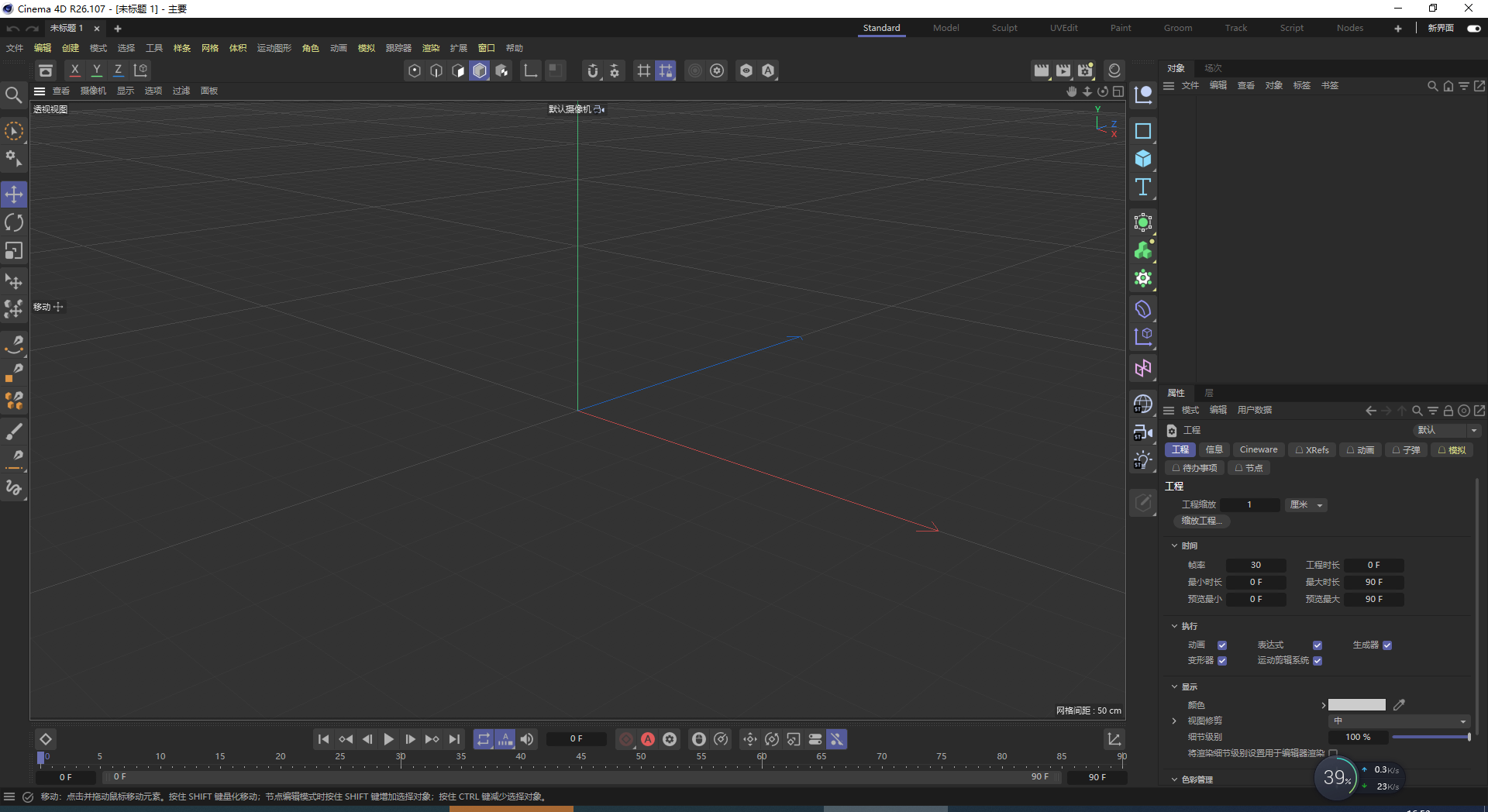Click the Record Active Objects keyframe button
The width and height of the screenshot is (1488, 812).
coord(626,739)
